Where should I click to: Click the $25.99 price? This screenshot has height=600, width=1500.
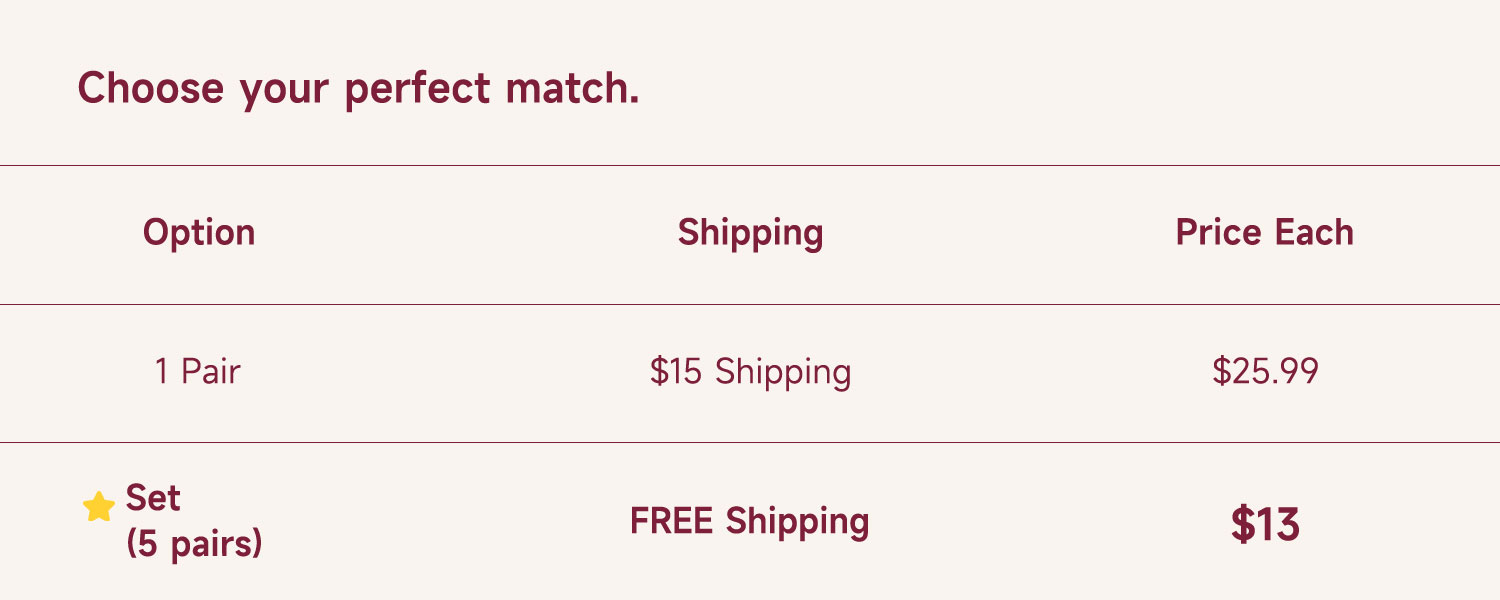(x=1265, y=372)
